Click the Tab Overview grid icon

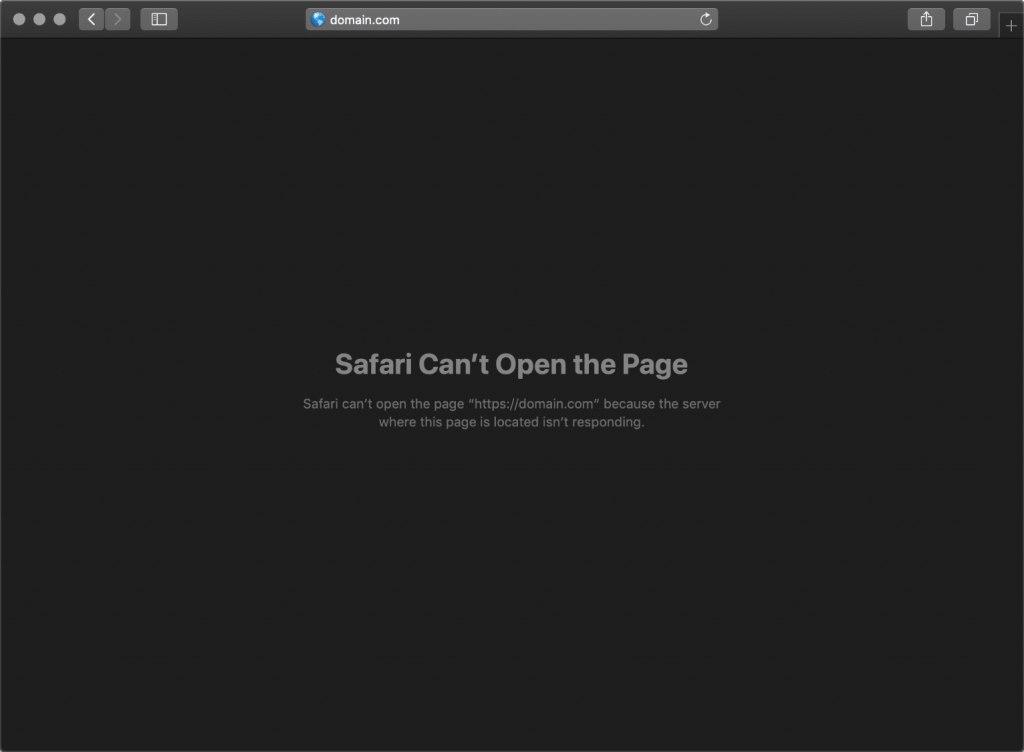(971, 18)
